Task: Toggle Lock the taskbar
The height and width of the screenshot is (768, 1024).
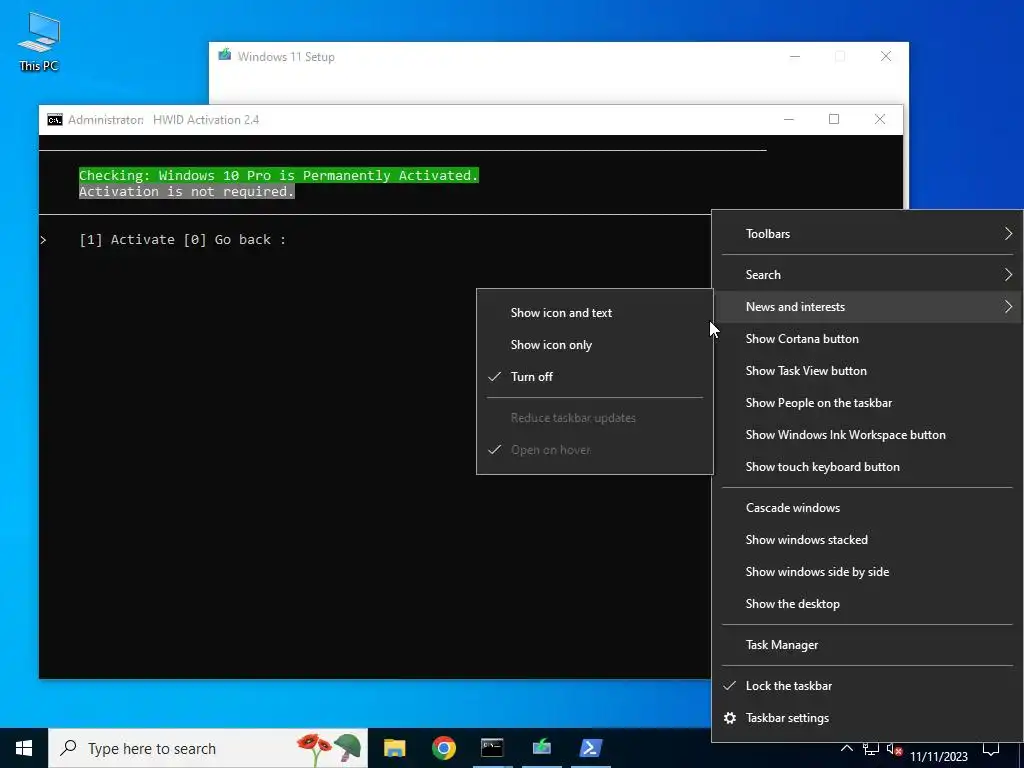Action: point(867,686)
